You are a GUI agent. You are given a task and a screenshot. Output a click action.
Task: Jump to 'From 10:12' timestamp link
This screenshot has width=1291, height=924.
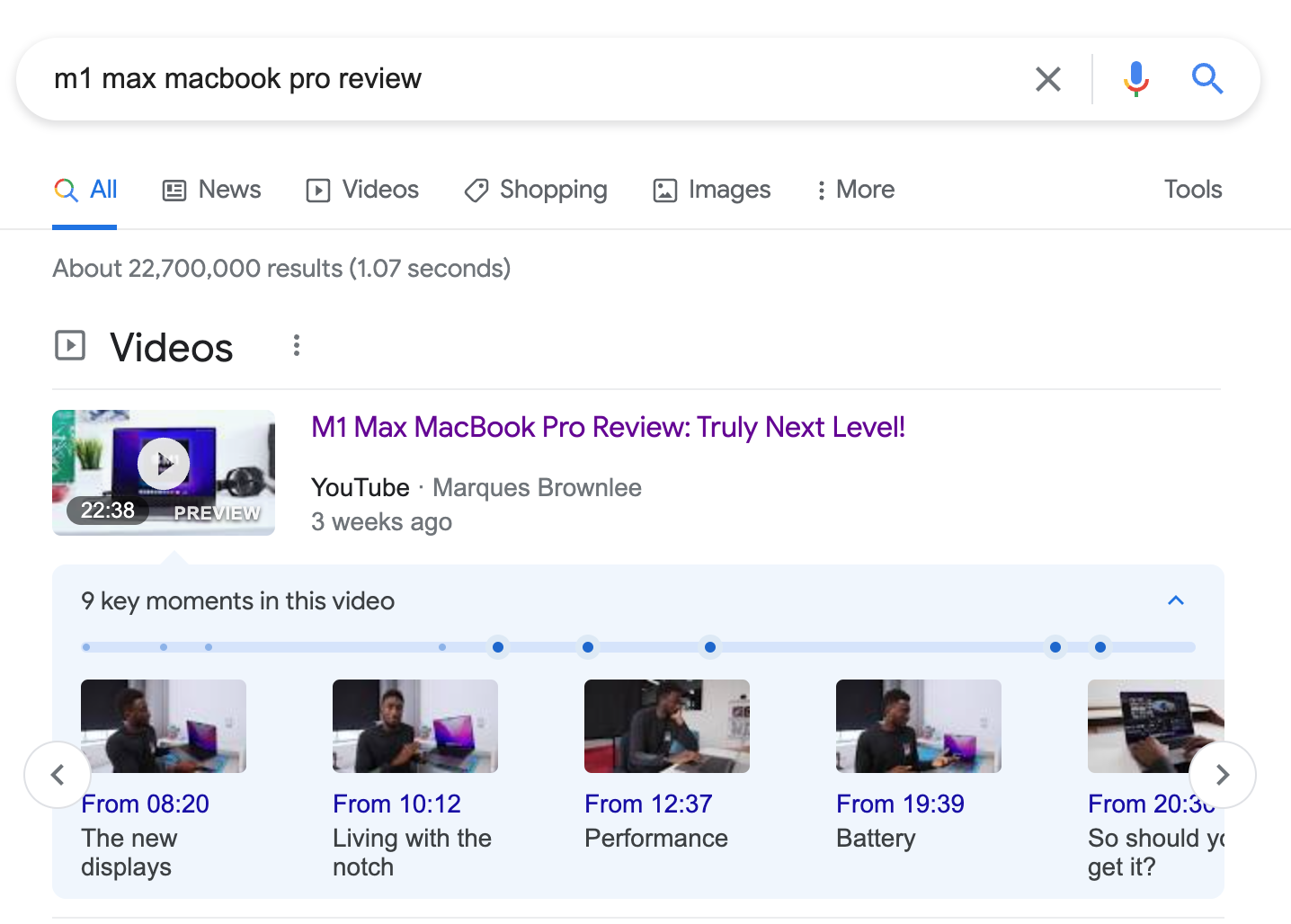396,804
